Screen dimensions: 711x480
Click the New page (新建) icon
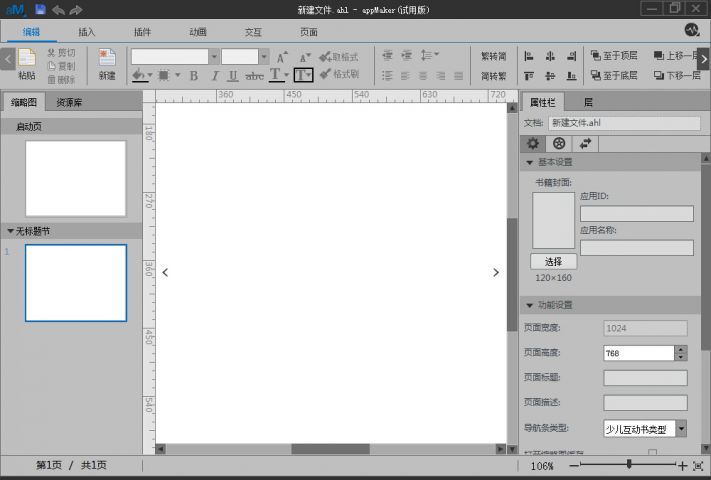point(106,59)
